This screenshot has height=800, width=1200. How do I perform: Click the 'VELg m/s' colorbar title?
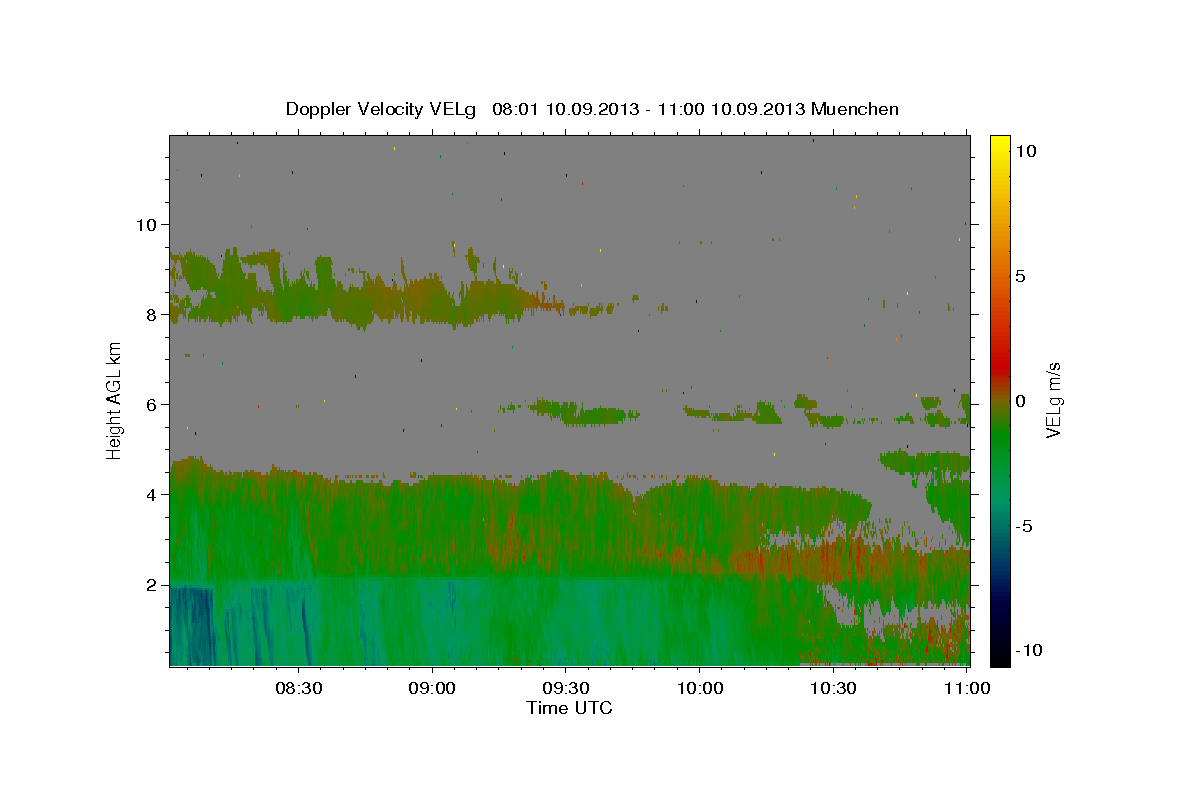(1054, 400)
